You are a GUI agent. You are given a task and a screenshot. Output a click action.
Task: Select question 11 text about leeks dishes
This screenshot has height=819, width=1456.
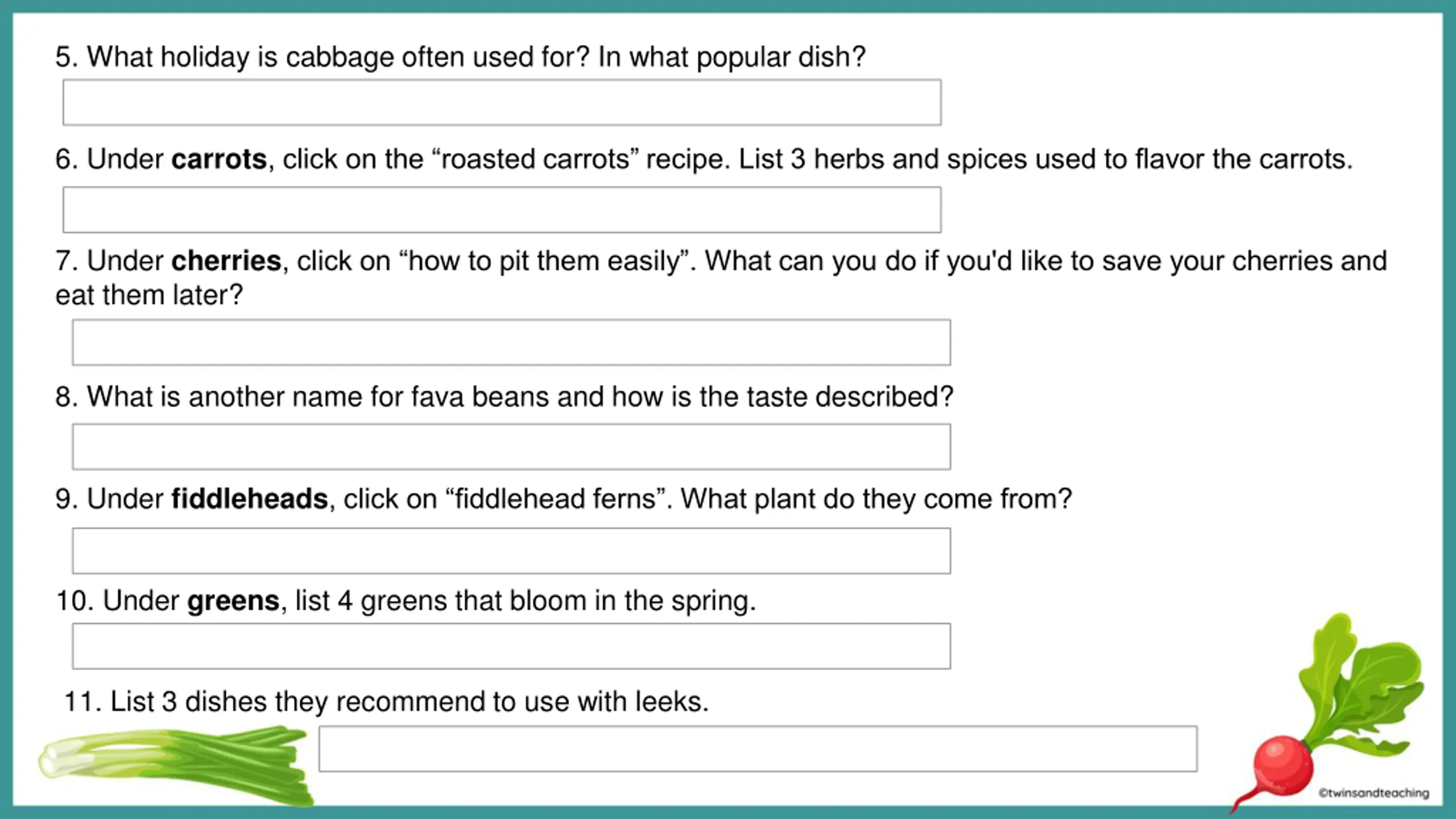click(x=387, y=702)
